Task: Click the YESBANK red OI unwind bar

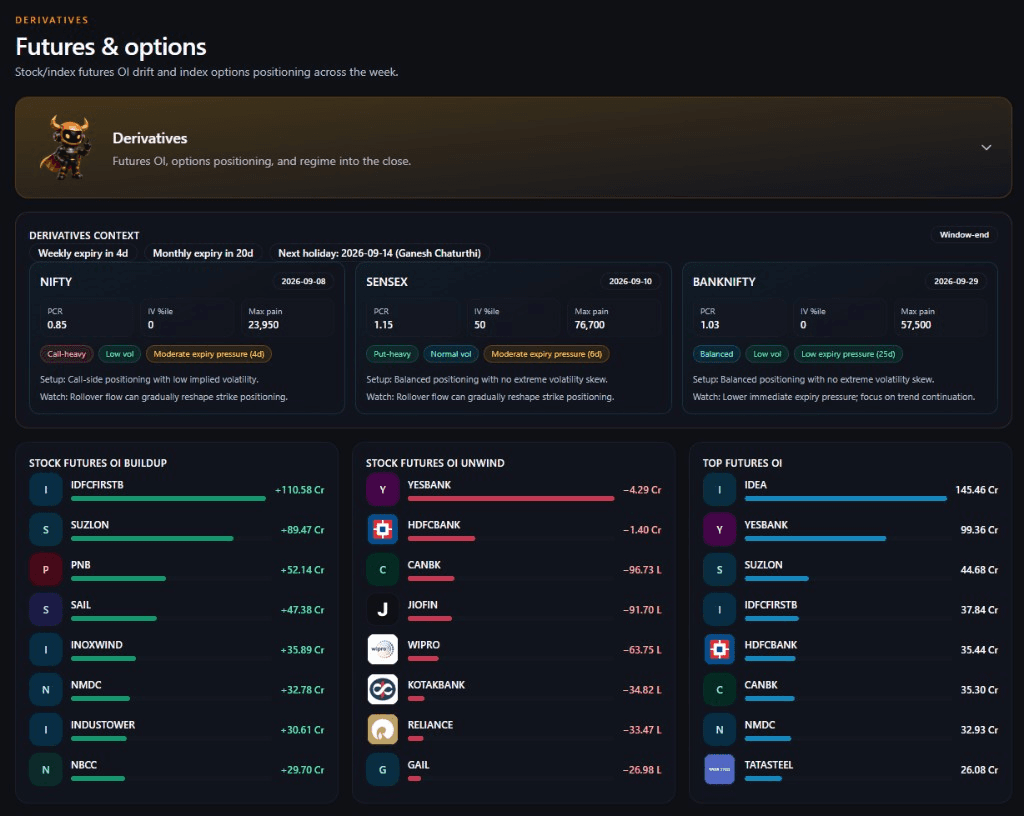Action: (x=511, y=499)
